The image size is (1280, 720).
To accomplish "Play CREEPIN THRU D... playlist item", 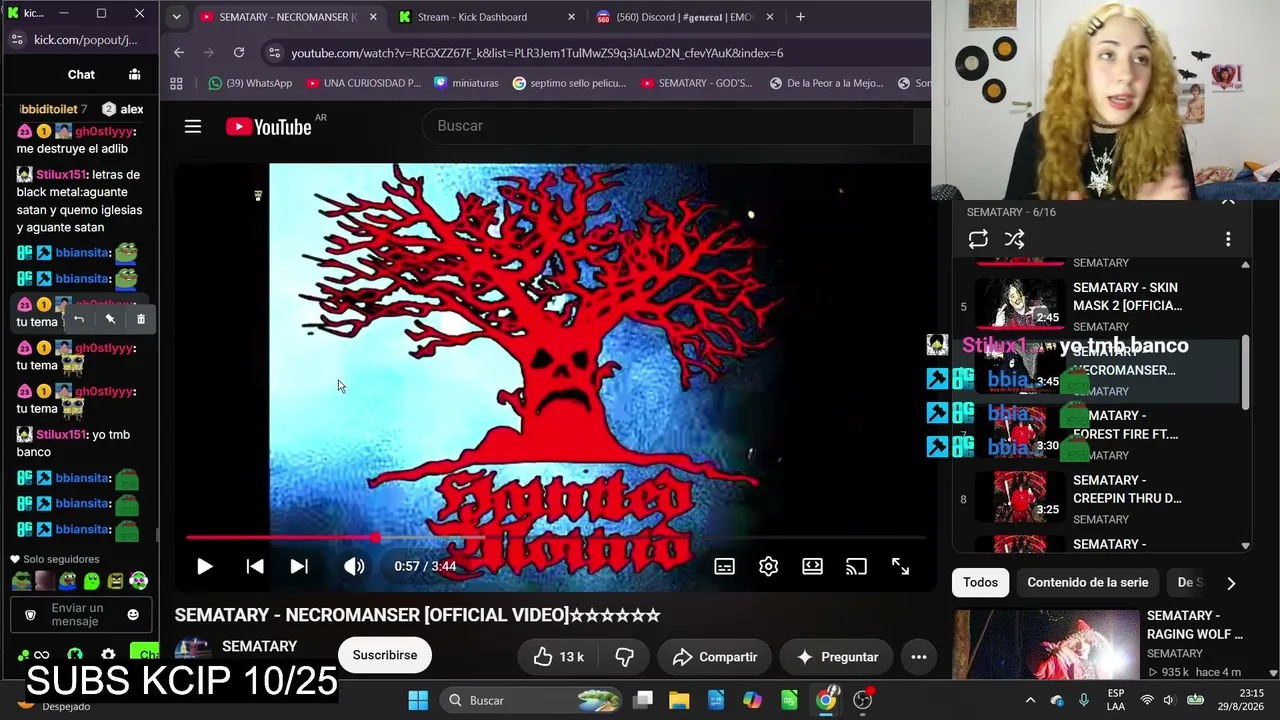I will 1097,499.
